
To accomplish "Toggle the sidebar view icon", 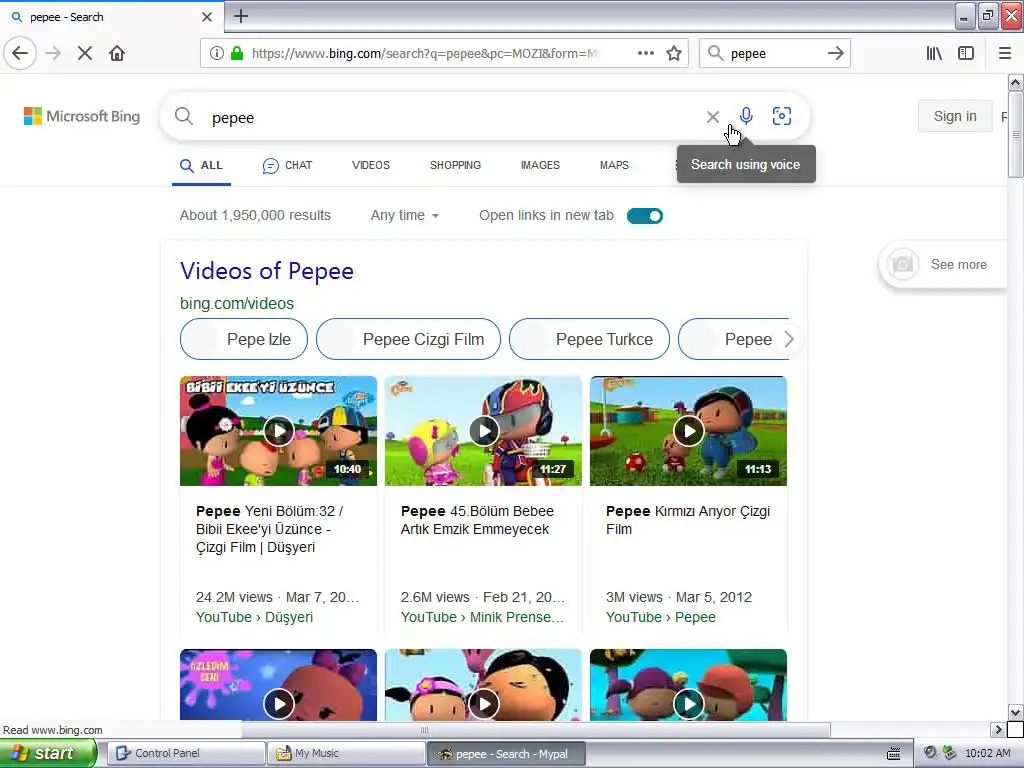I will point(966,53).
